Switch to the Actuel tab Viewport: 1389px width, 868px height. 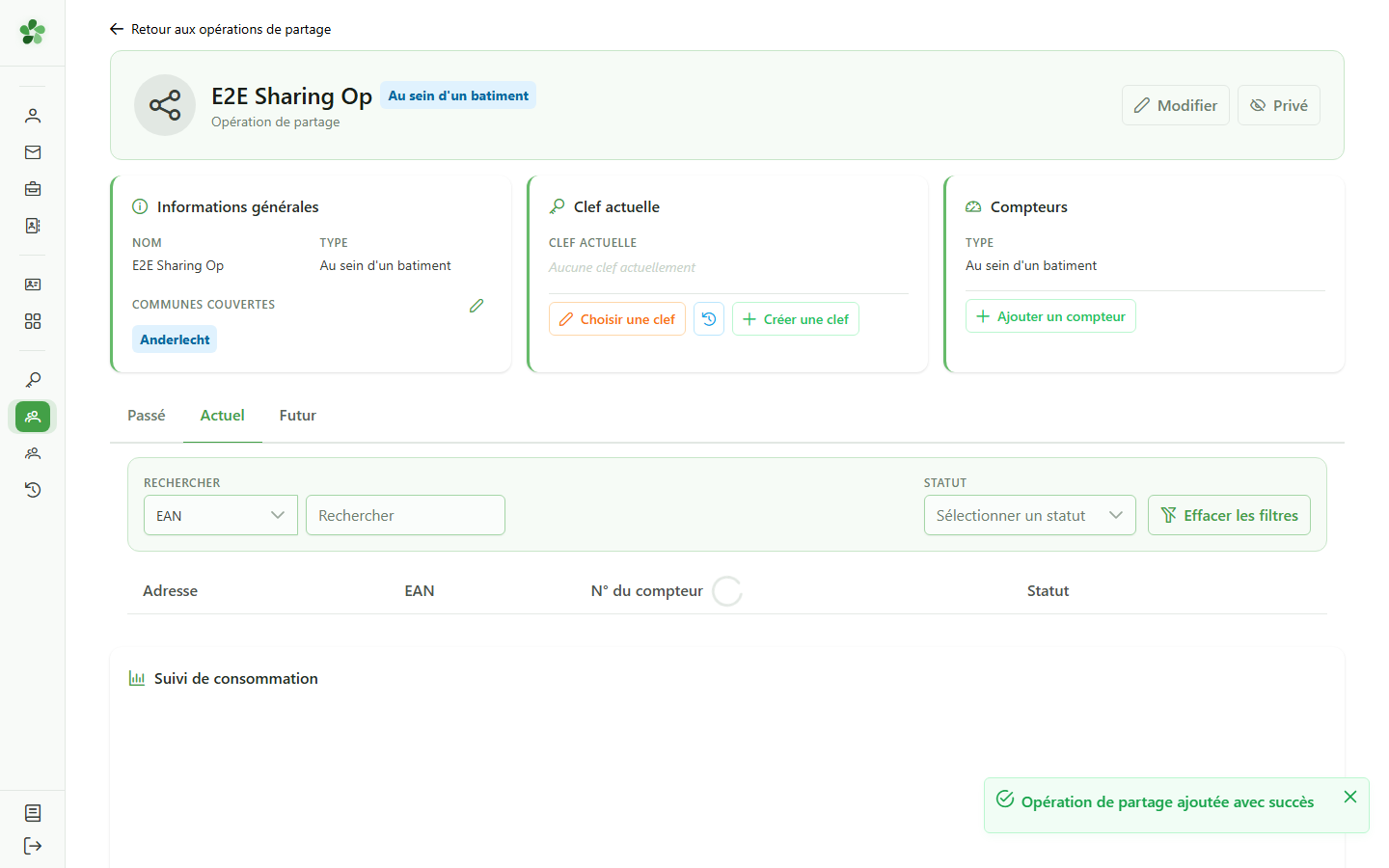point(223,416)
